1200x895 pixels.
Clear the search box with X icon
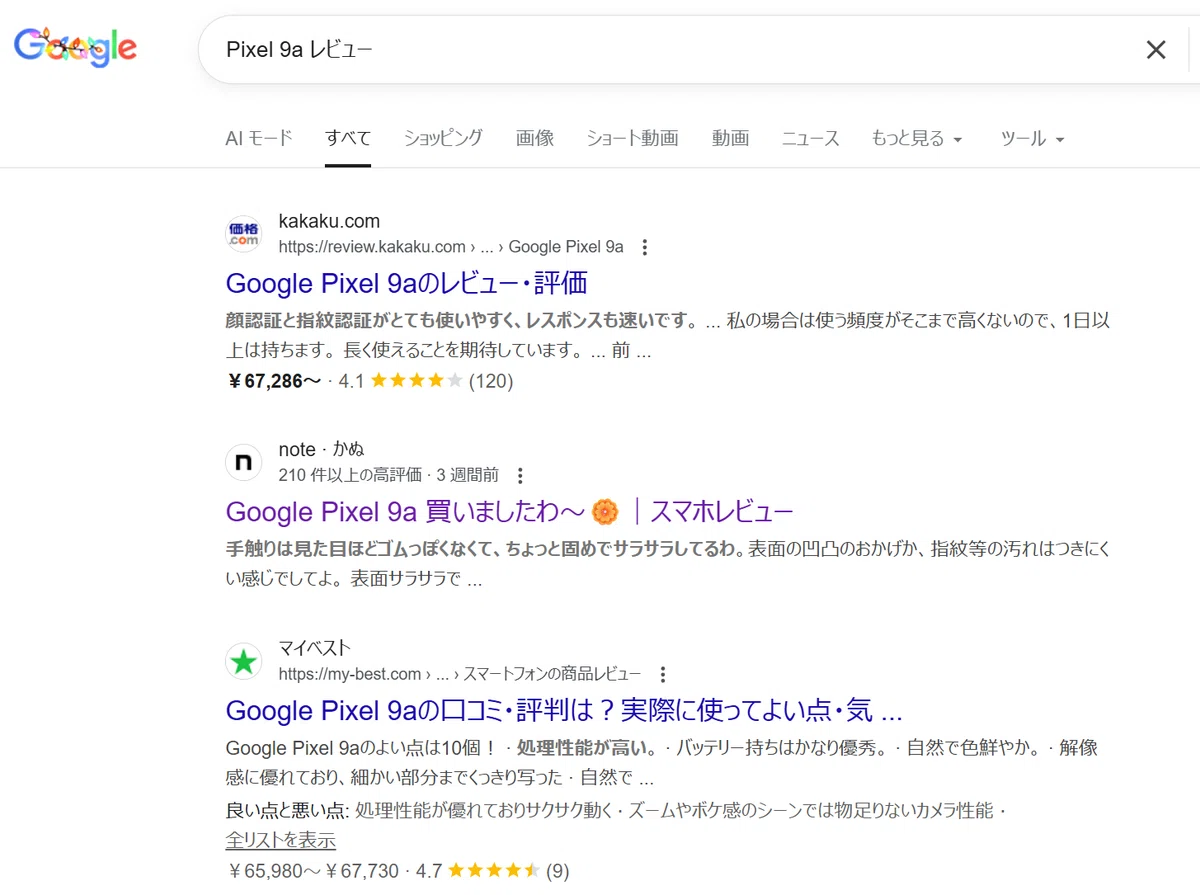click(x=1156, y=49)
